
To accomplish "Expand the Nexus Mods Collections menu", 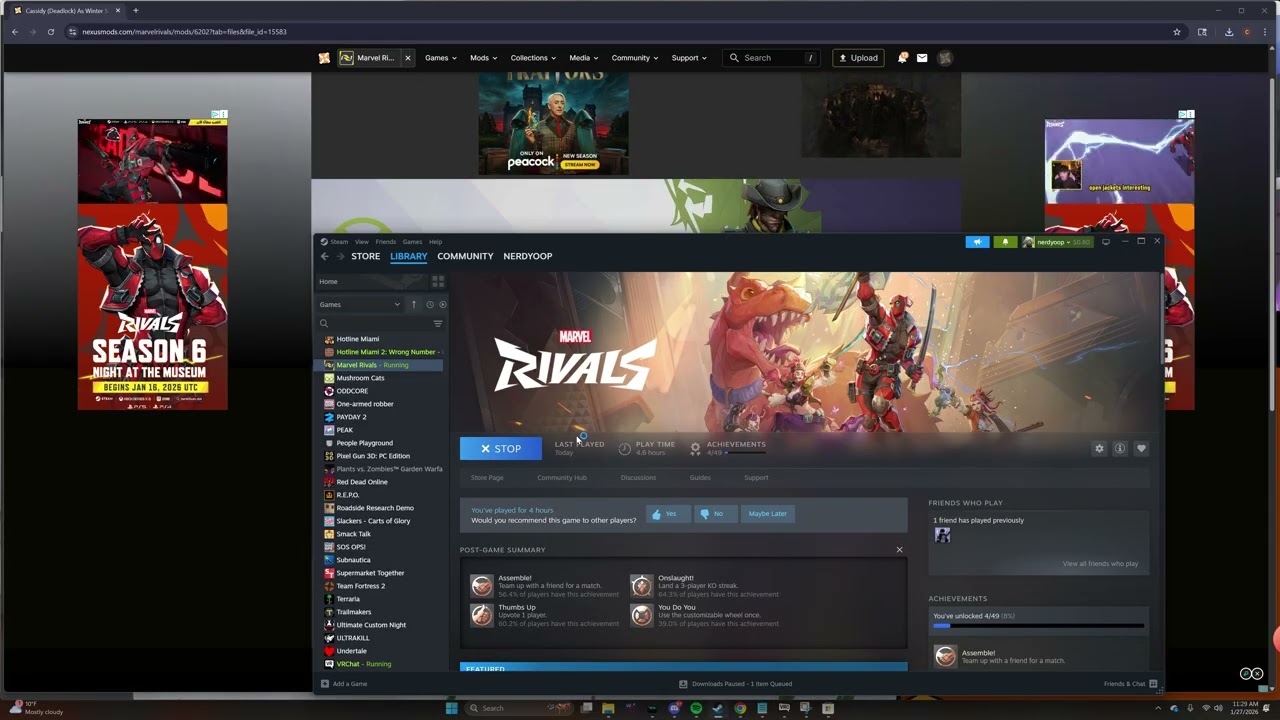I will [534, 58].
